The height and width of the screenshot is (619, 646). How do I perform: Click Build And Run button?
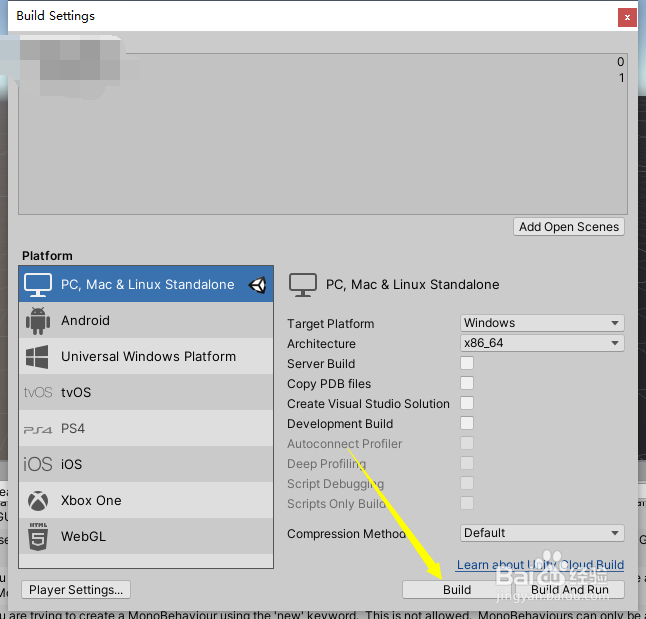[x=569, y=590]
